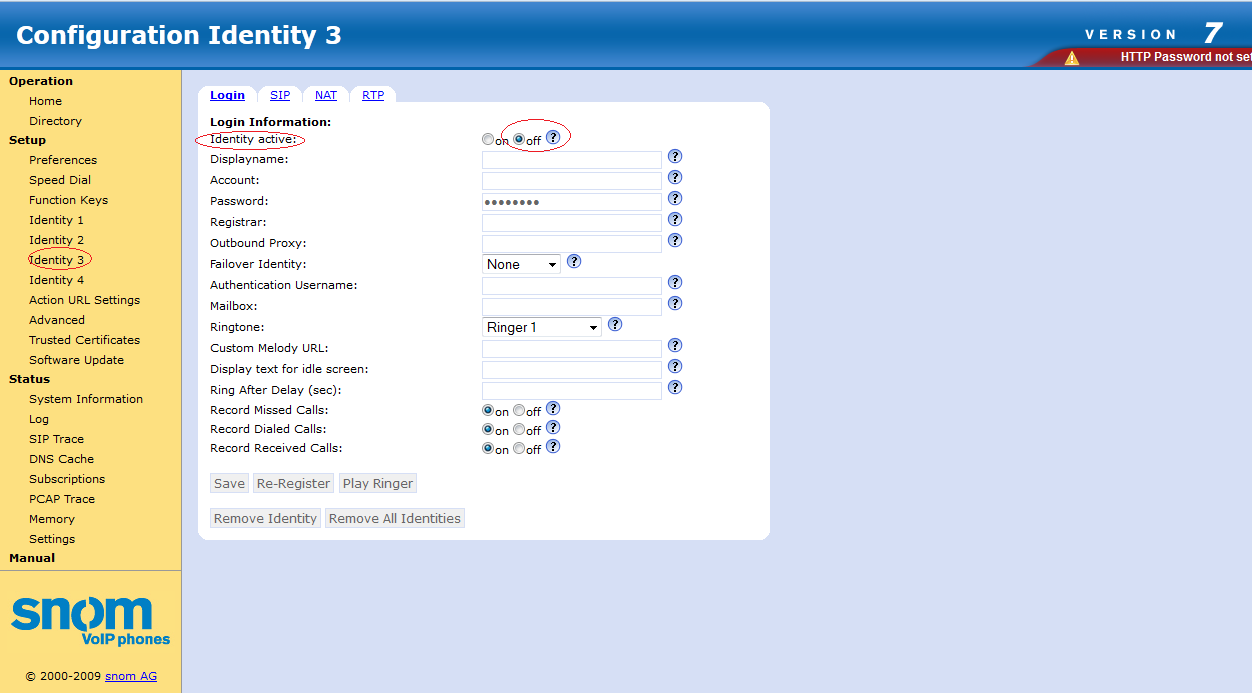Set Identity active to on

point(488,140)
